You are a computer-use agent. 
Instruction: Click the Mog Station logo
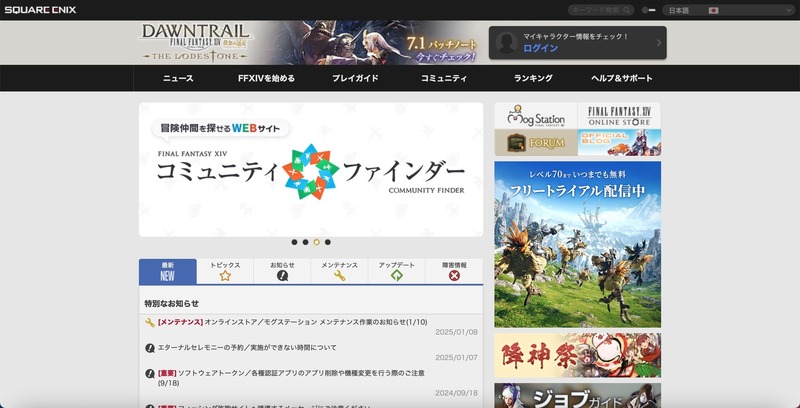(x=536, y=116)
